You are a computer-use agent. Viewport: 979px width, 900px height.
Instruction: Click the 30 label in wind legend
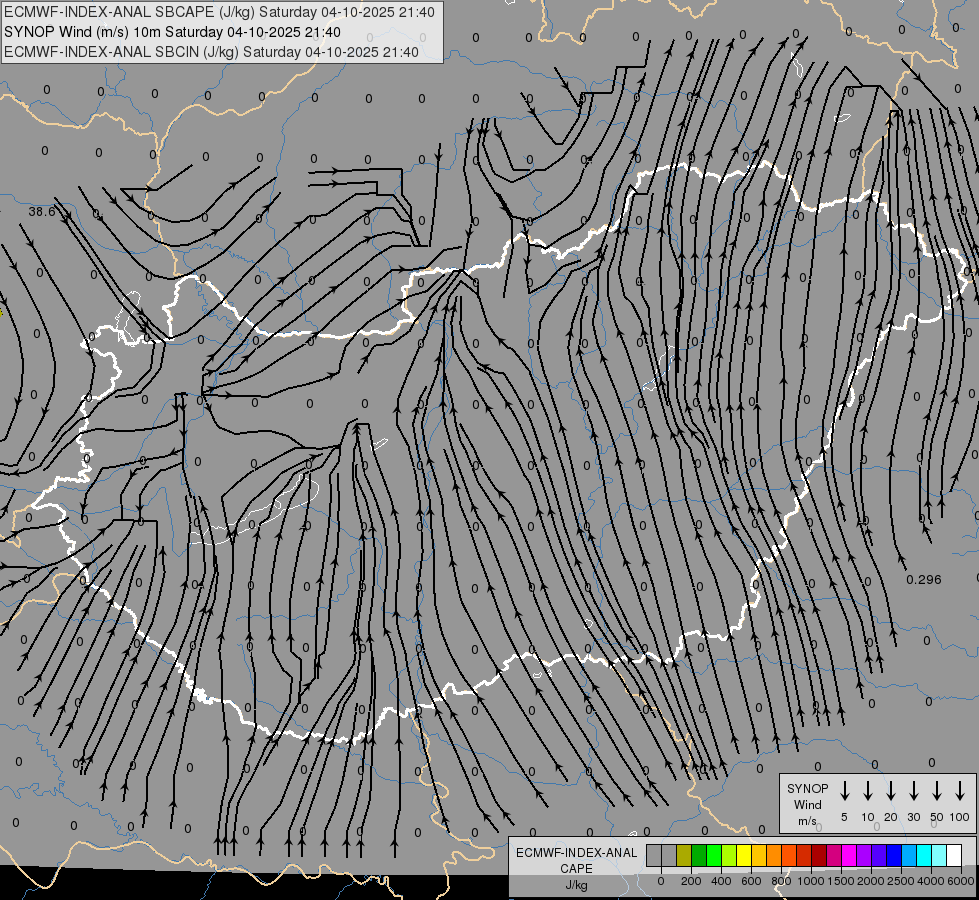click(913, 817)
